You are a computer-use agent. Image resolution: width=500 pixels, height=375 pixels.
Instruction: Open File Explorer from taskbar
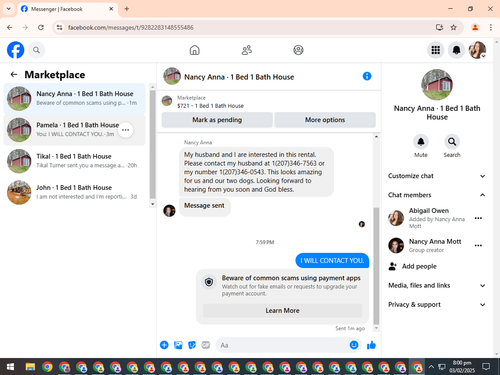pyautogui.click(x=30, y=367)
